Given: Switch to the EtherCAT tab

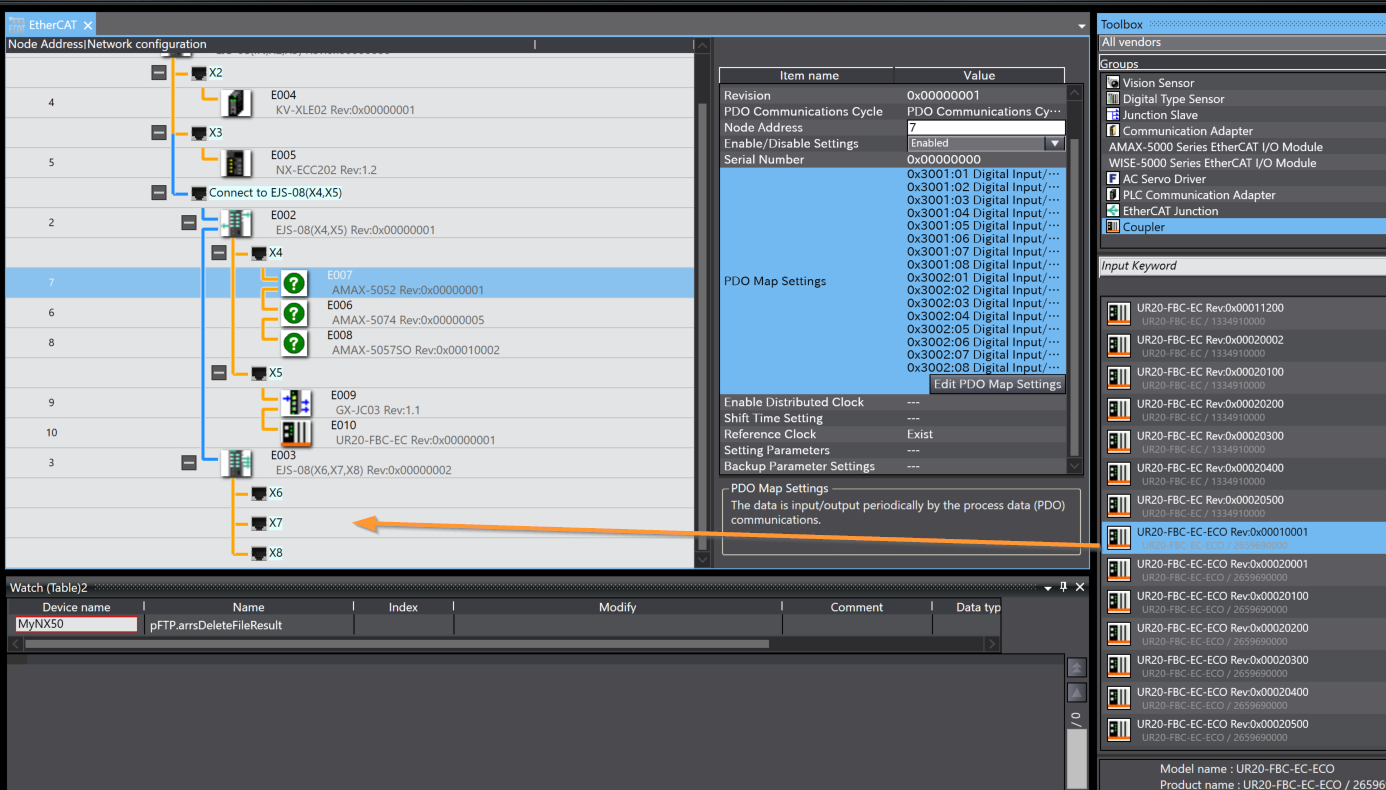Looking at the screenshot, I should click(x=51, y=25).
